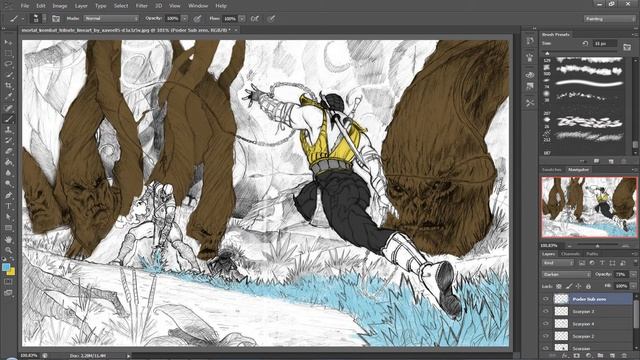
Task: Hide the Poder Sub zero layer
Action: 546,299
